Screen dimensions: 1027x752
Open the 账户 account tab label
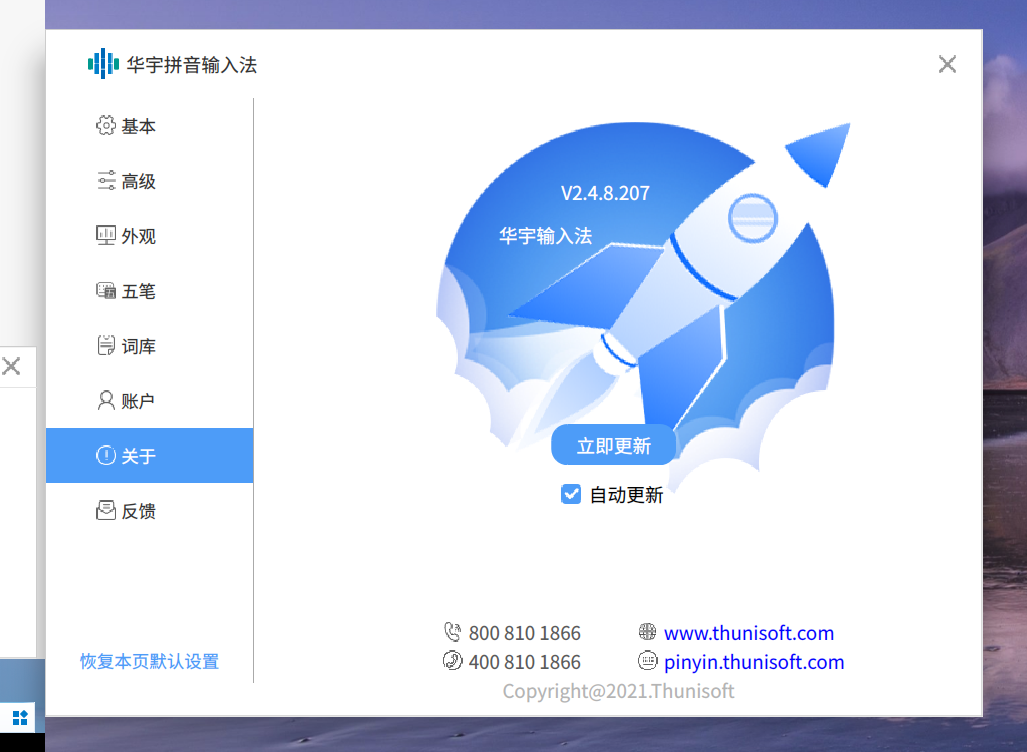tap(138, 401)
